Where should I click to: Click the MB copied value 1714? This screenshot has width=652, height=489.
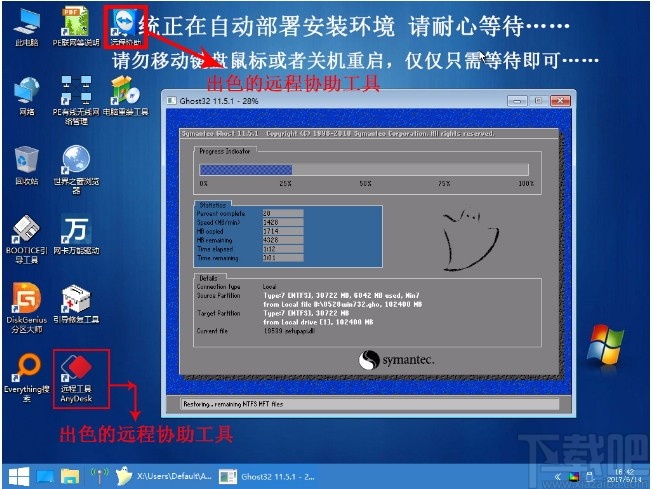283,231
